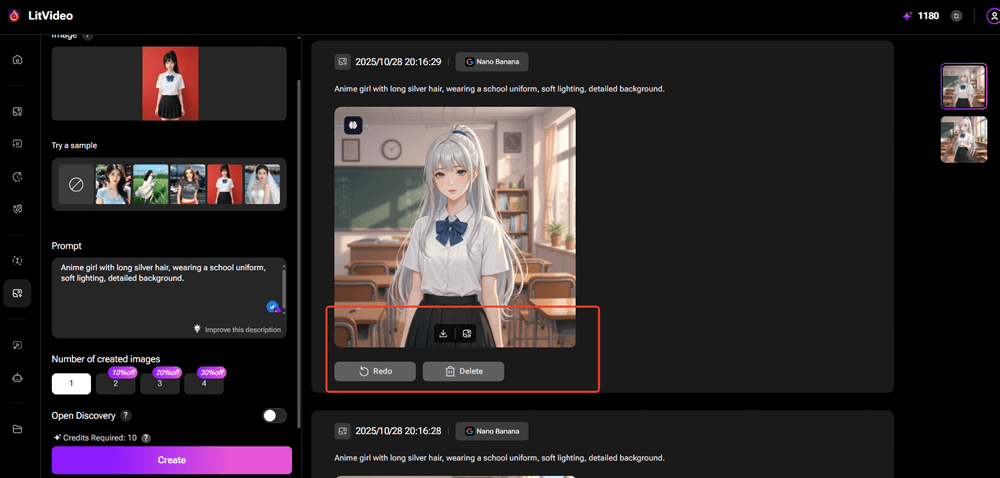This screenshot has width=1000, height=478.
Task: Open the large generated anime girl image
Action: click(455, 227)
